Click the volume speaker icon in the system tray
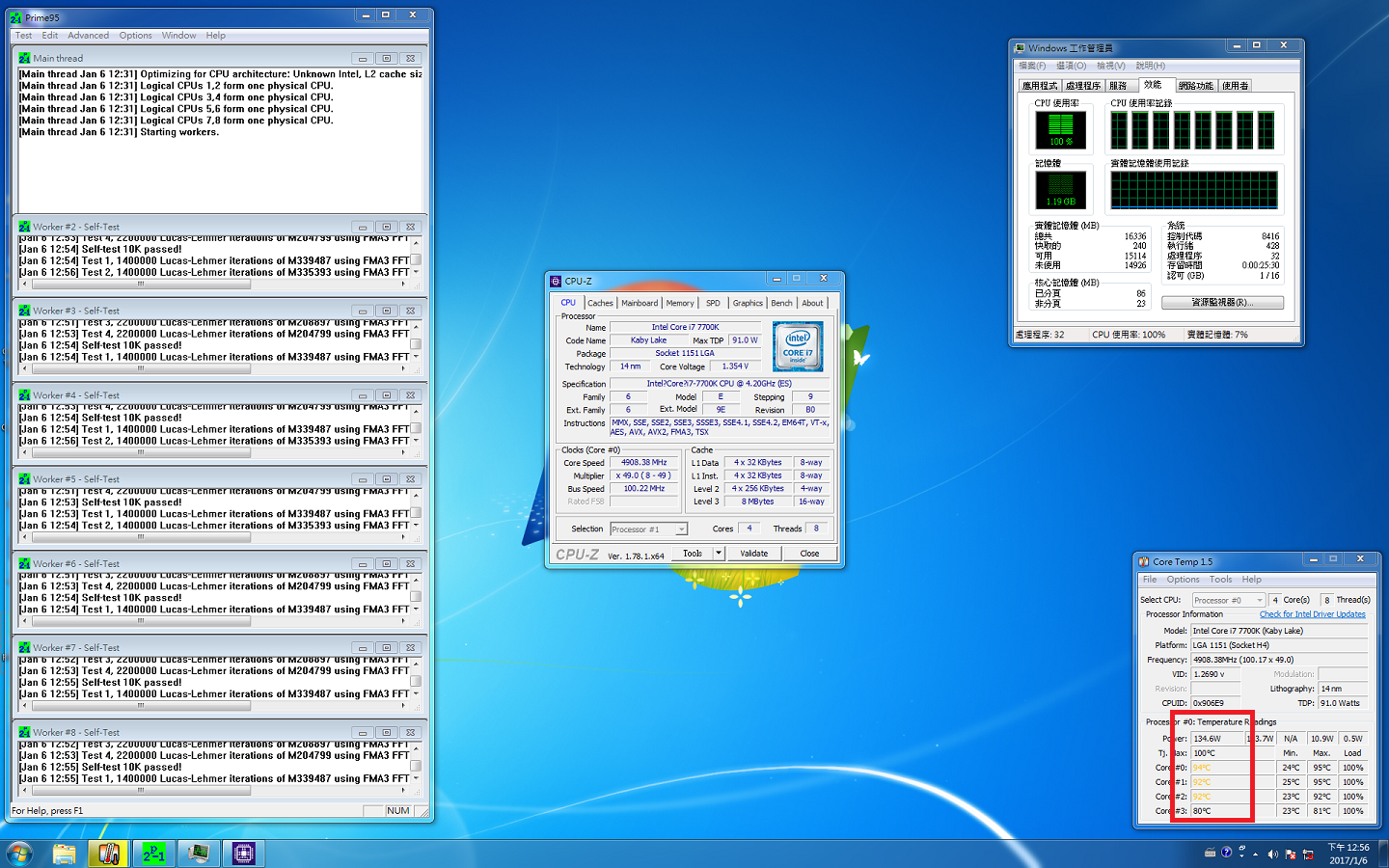This screenshot has height=868, width=1389. tap(1272, 854)
